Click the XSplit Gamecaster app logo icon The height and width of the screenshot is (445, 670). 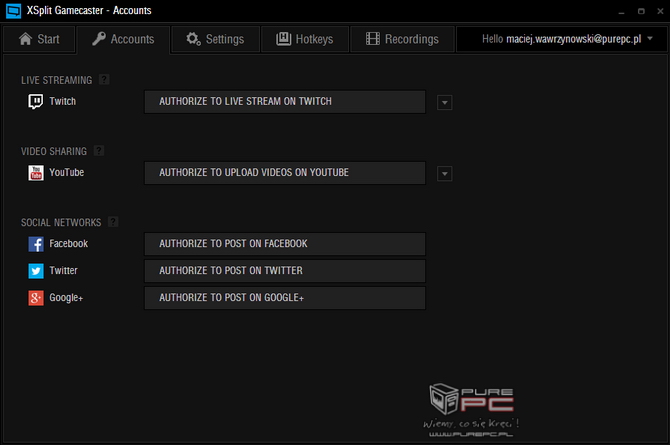pos(13,11)
